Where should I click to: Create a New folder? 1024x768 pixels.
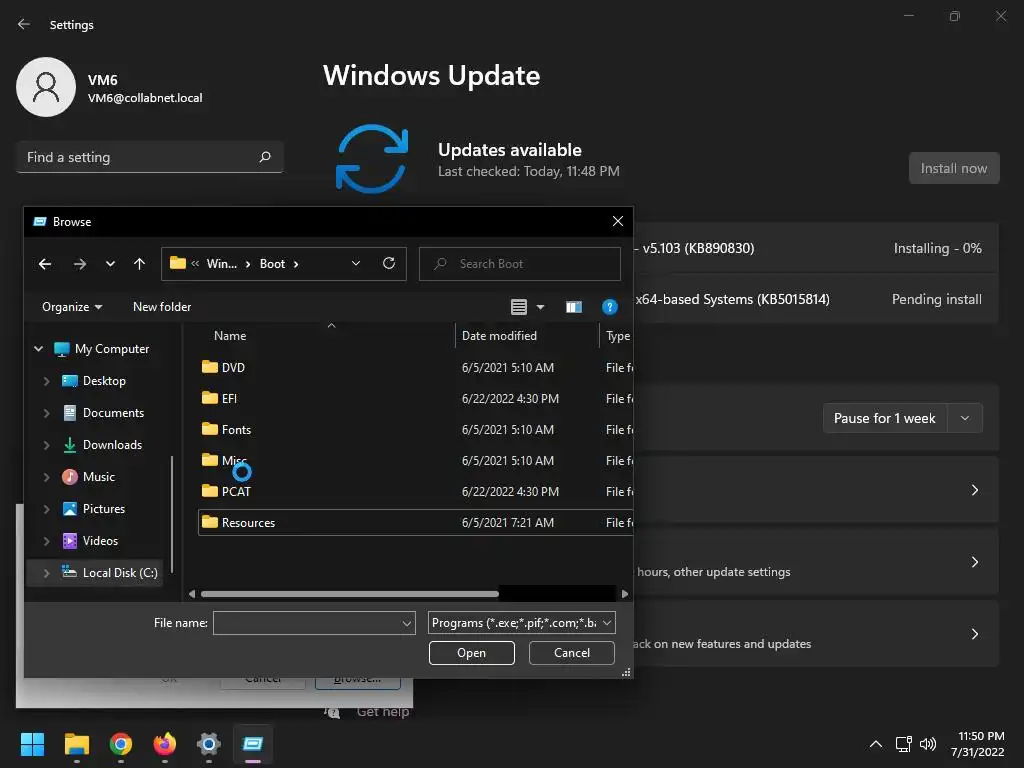[162, 307]
